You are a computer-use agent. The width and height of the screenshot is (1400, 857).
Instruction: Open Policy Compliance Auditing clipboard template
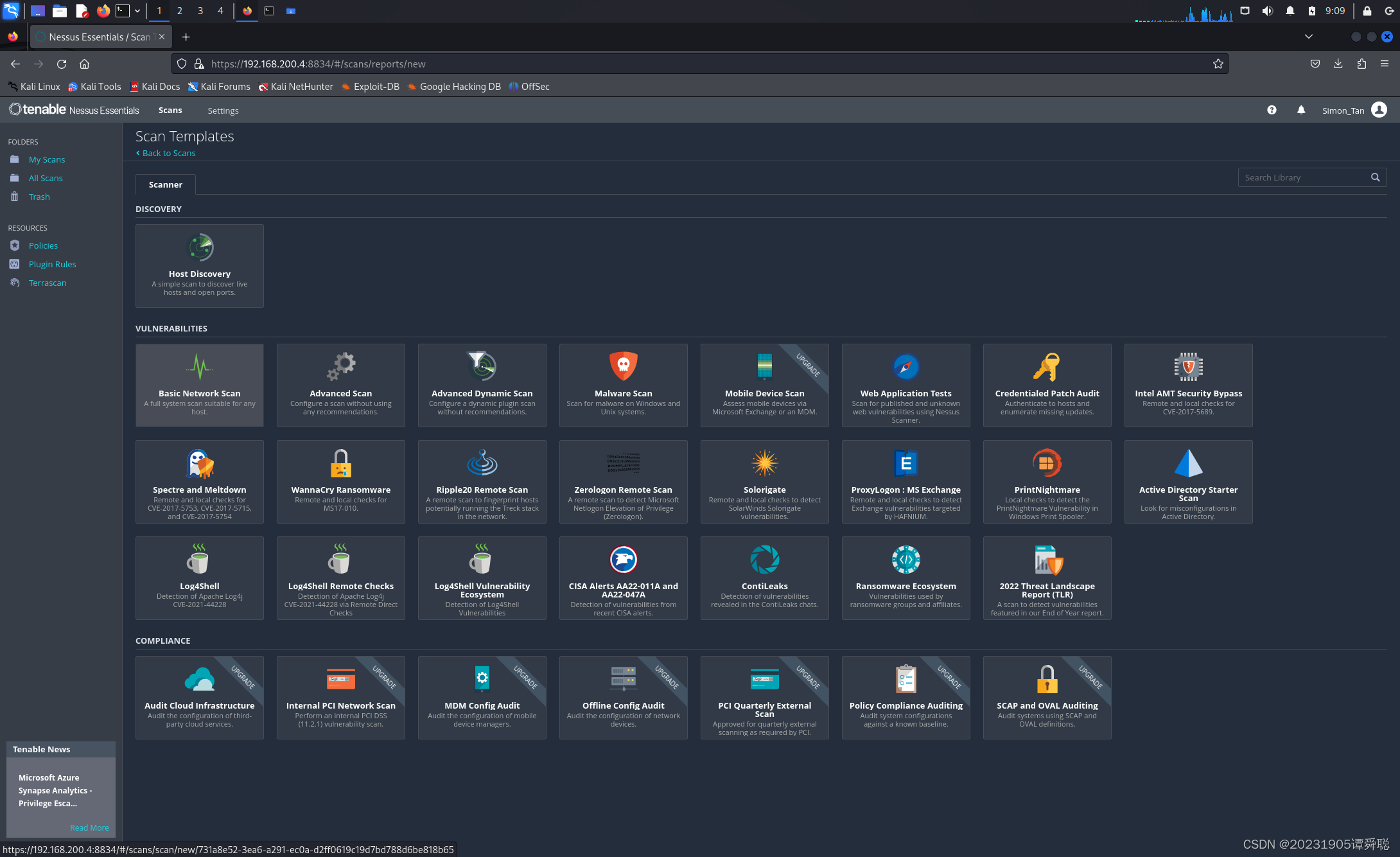coord(906,697)
